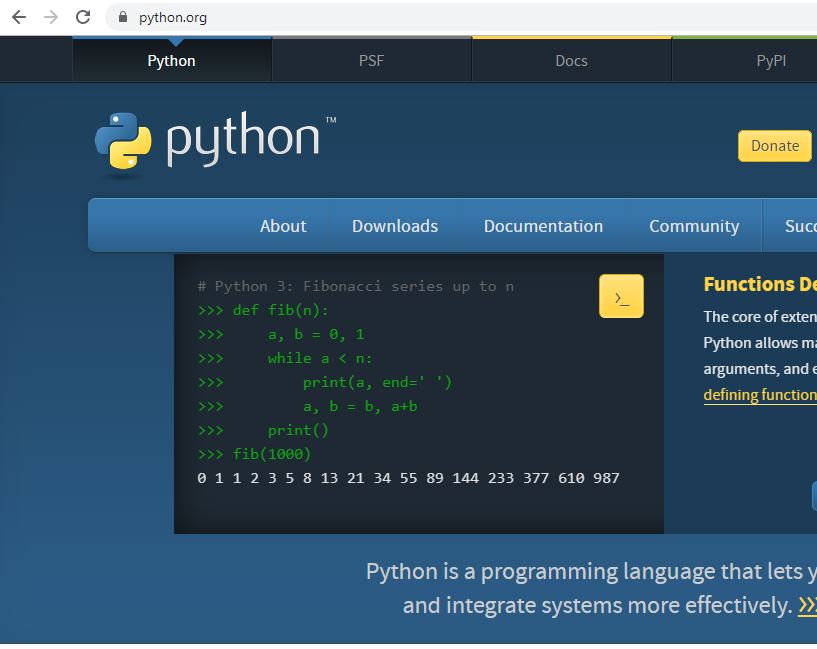Screen dimensions: 817x649
Task: Open the Community menu
Action: click(694, 226)
